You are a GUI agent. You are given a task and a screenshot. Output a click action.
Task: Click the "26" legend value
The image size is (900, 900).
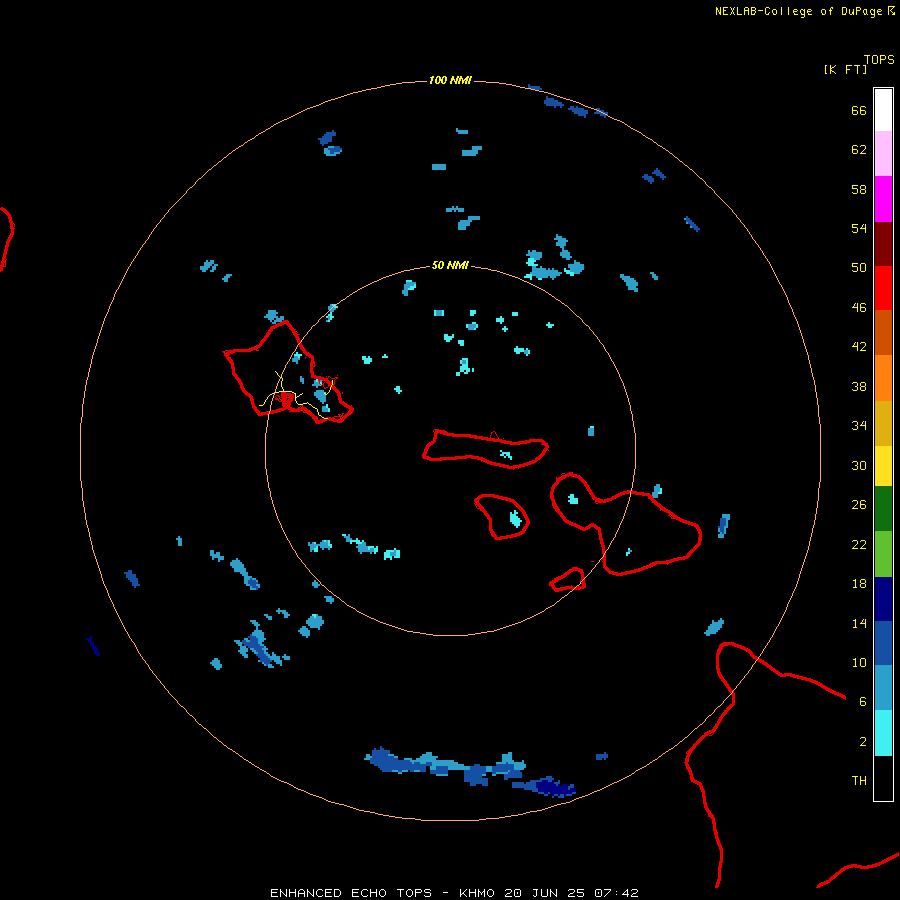click(859, 504)
